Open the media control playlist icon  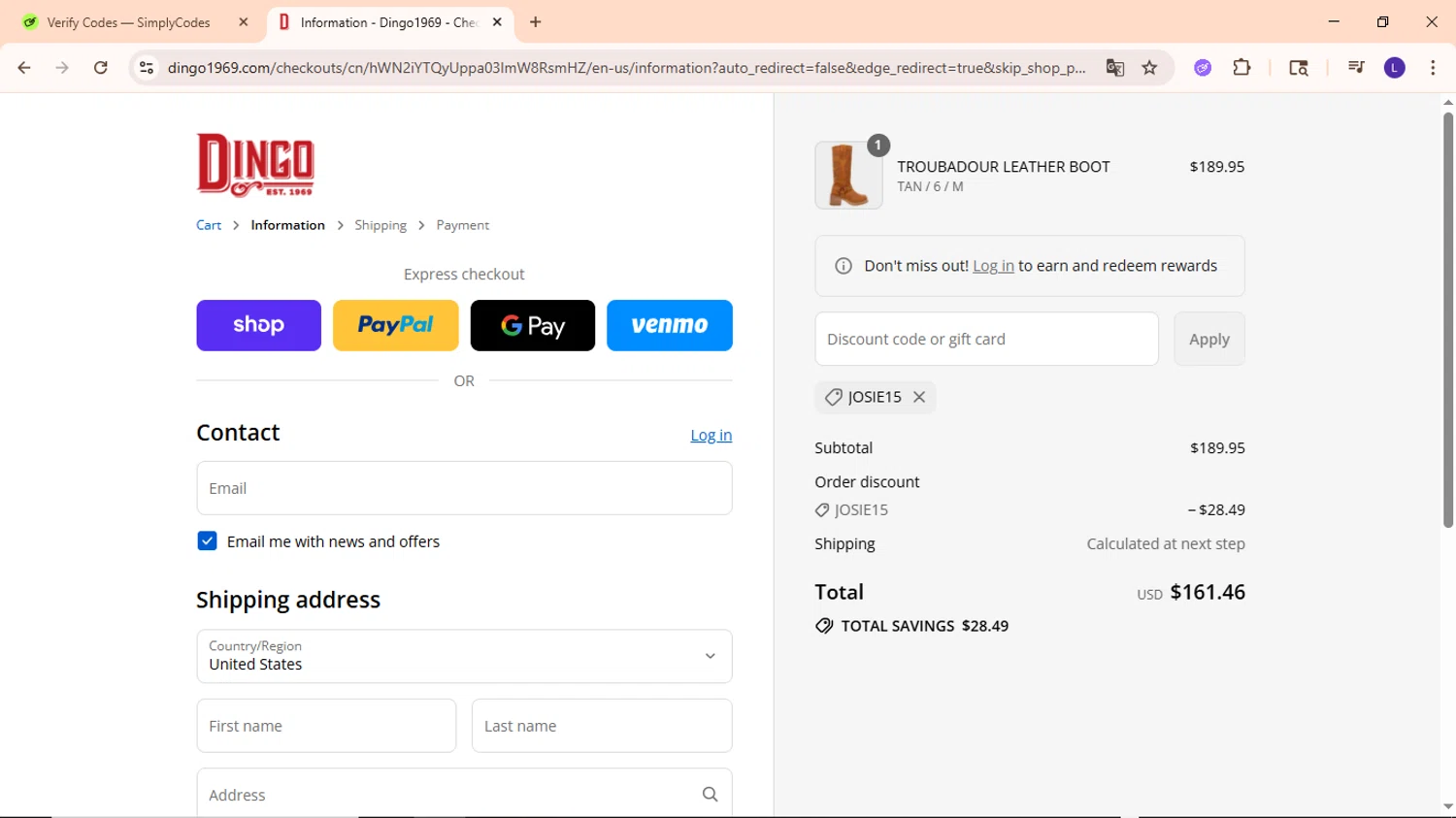pyautogui.click(x=1356, y=68)
